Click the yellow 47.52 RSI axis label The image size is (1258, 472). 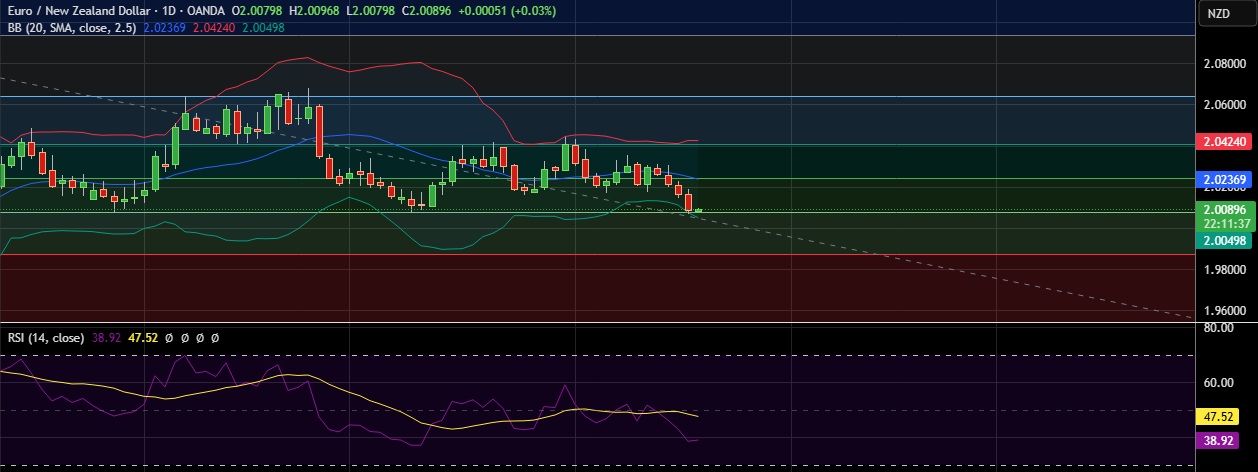click(1222, 414)
